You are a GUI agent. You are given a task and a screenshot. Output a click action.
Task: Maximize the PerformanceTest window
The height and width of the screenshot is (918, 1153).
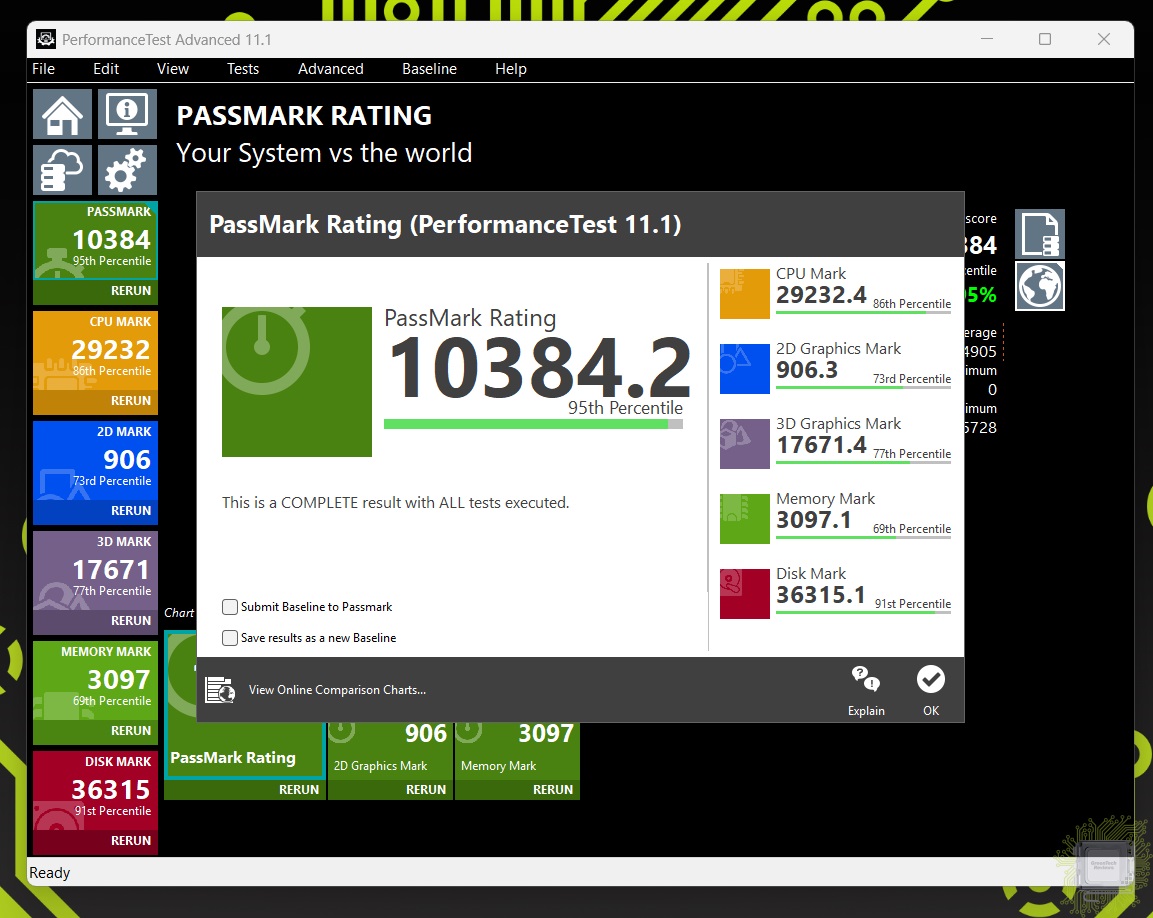coord(1045,39)
